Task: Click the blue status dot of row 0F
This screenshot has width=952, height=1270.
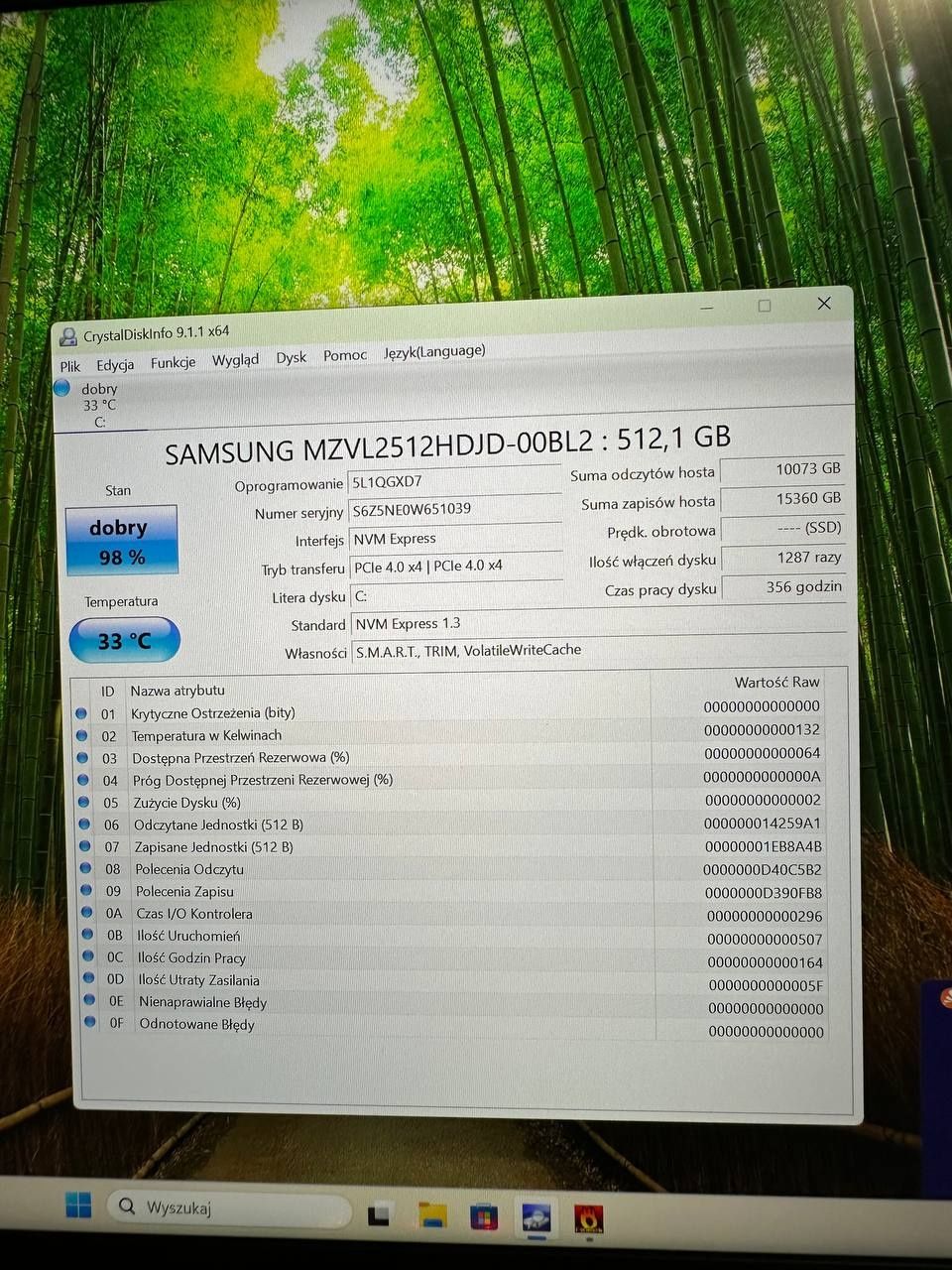Action: [x=89, y=1022]
